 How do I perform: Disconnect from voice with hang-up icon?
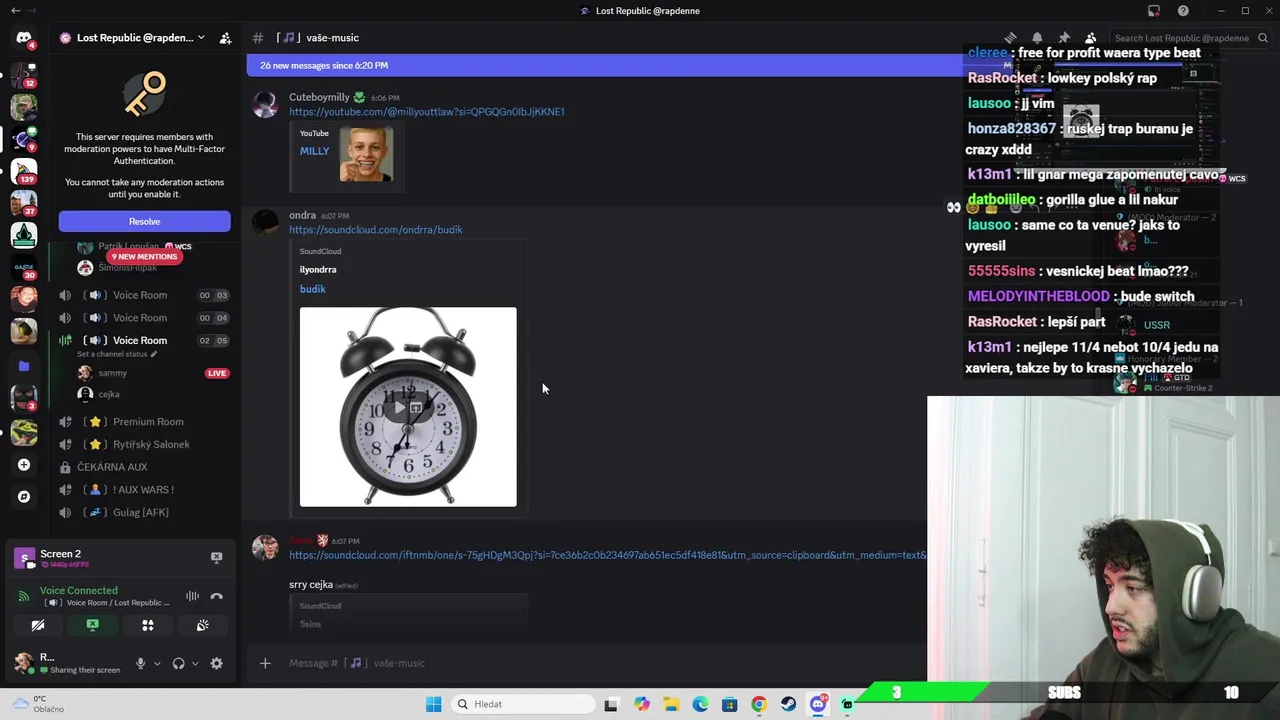pos(216,596)
